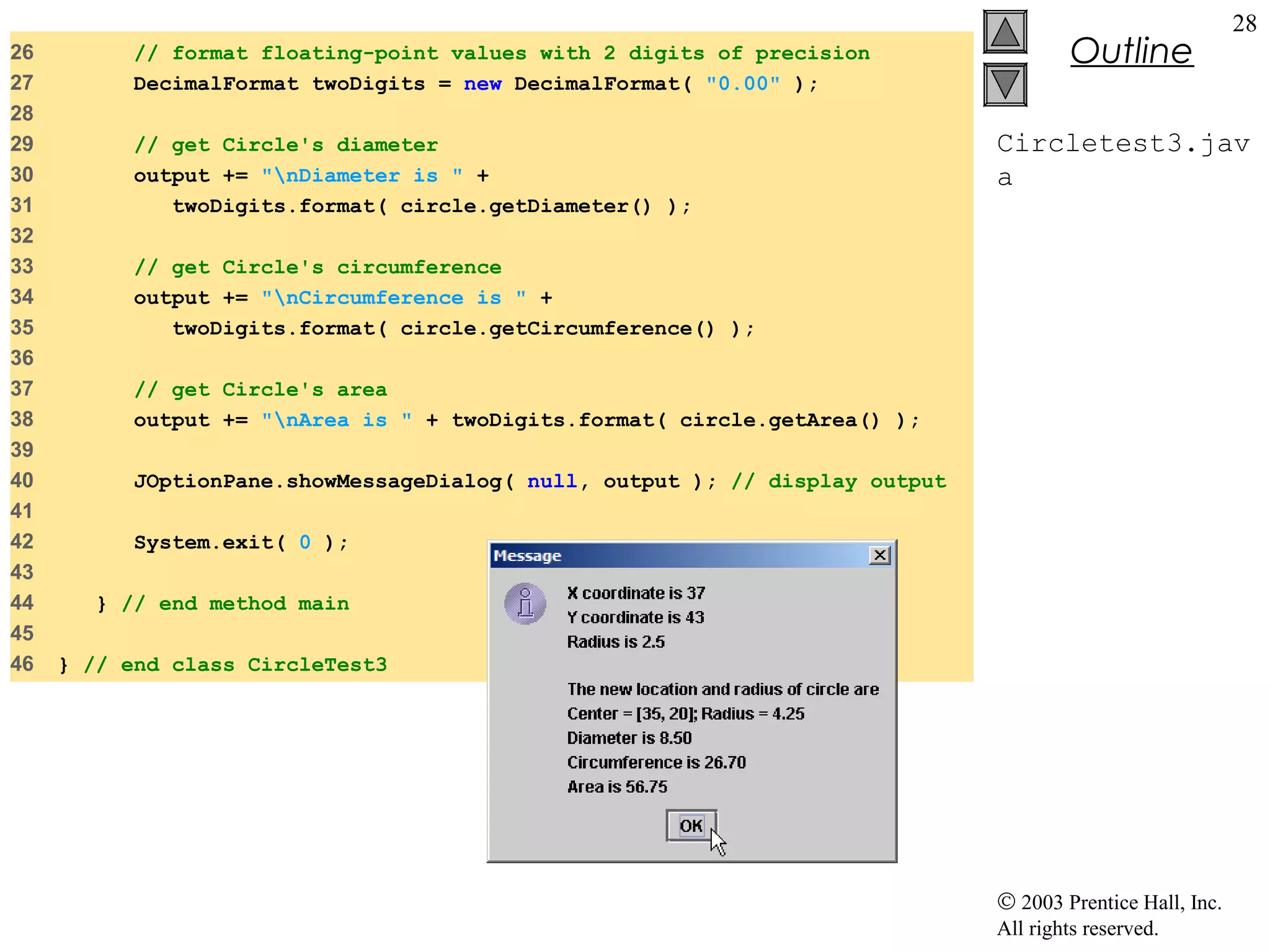Close the Message dialog with X
Screen dimensions: 1270x952
[x=879, y=555]
